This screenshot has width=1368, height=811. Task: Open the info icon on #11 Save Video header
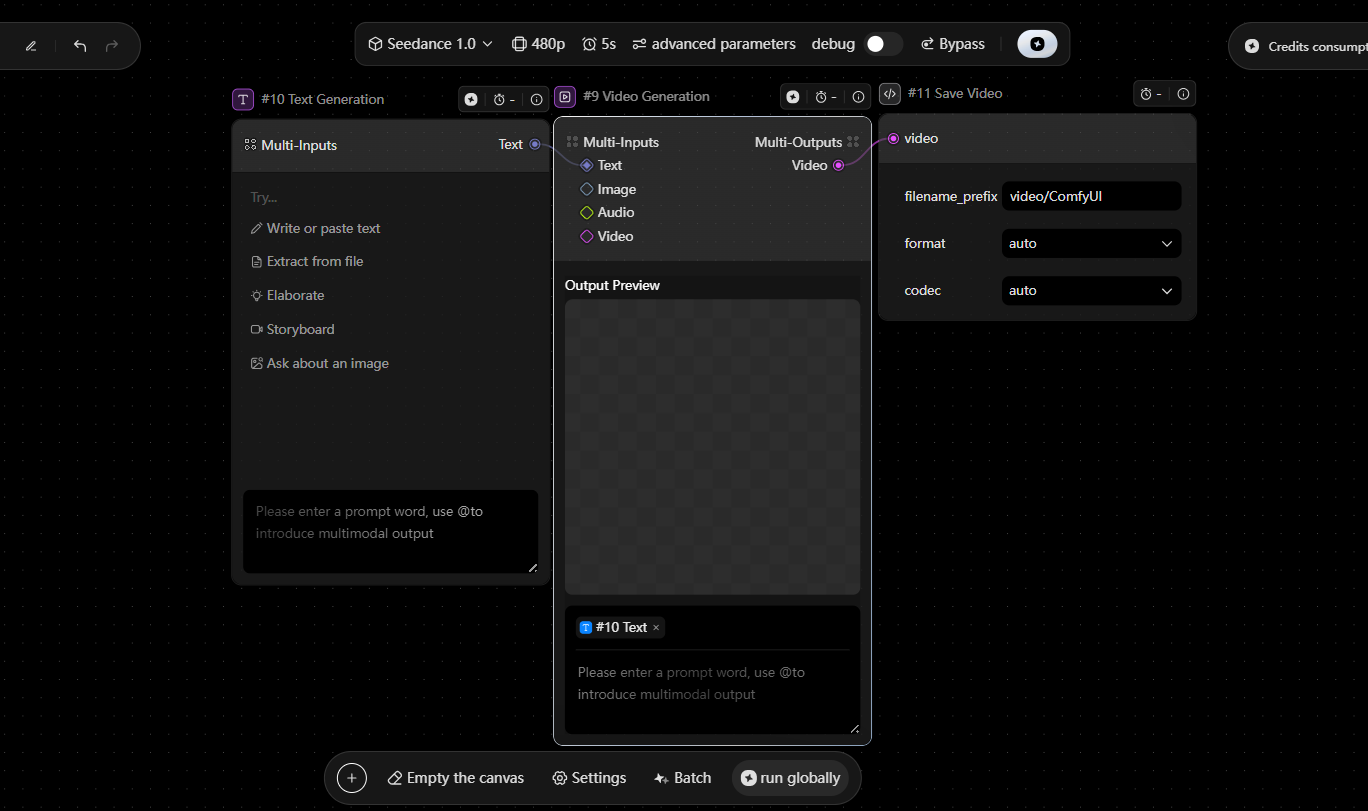[1184, 94]
